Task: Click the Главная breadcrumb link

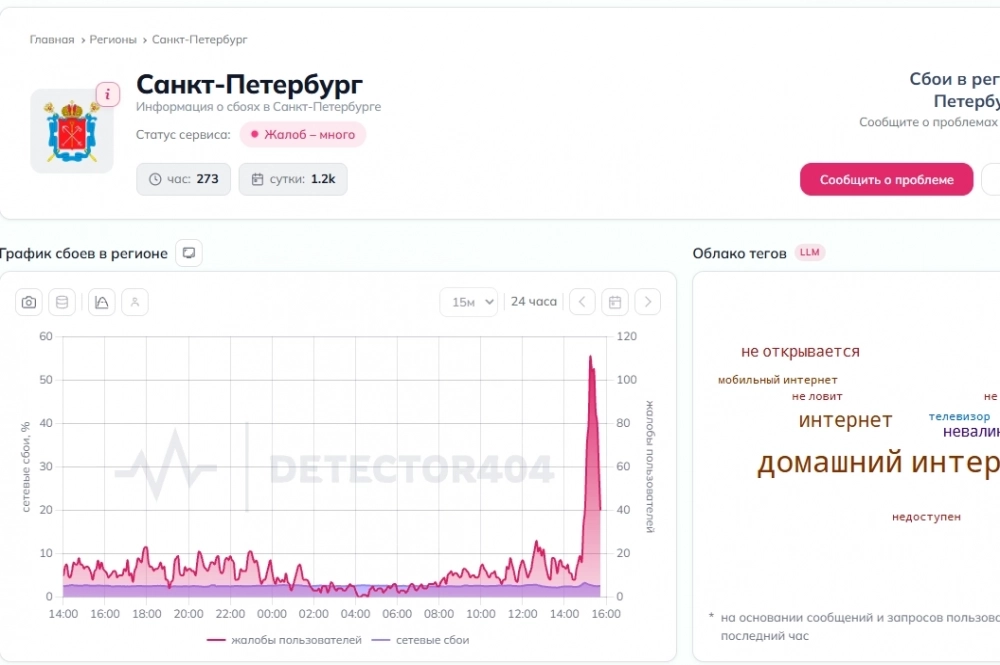Action: (x=52, y=40)
